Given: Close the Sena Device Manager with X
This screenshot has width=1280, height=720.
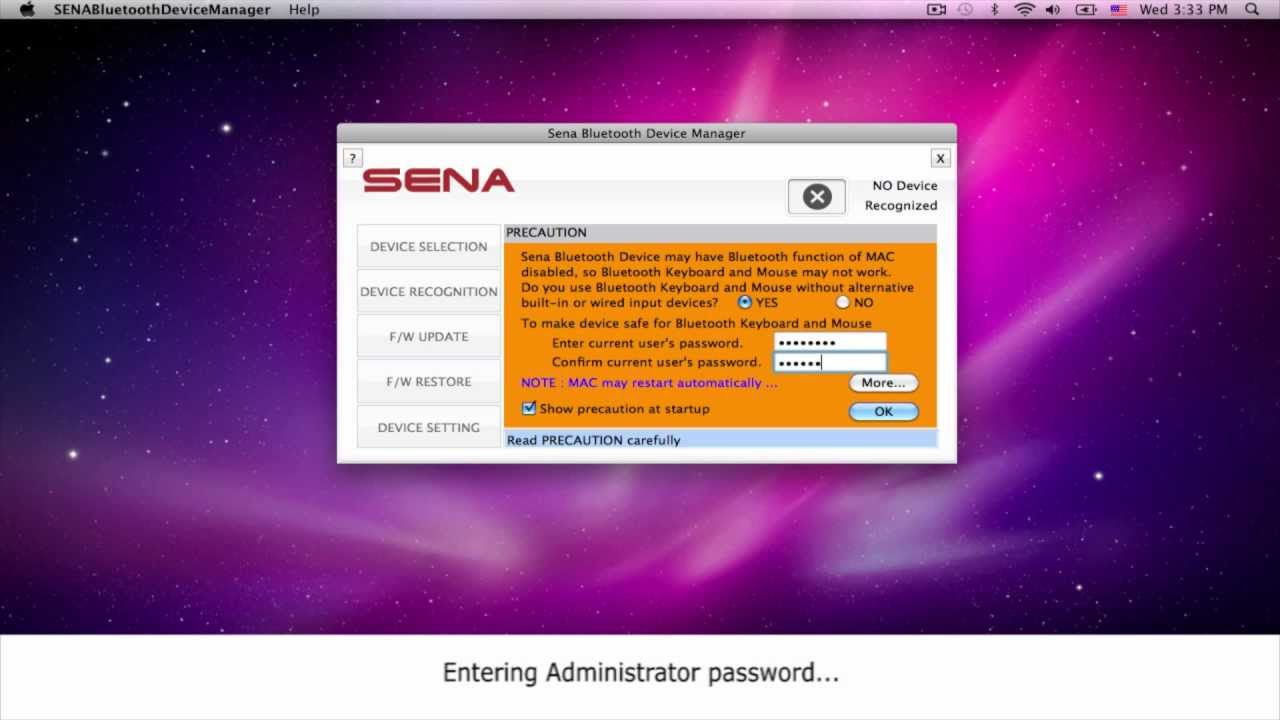Looking at the screenshot, I should (x=940, y=158).
